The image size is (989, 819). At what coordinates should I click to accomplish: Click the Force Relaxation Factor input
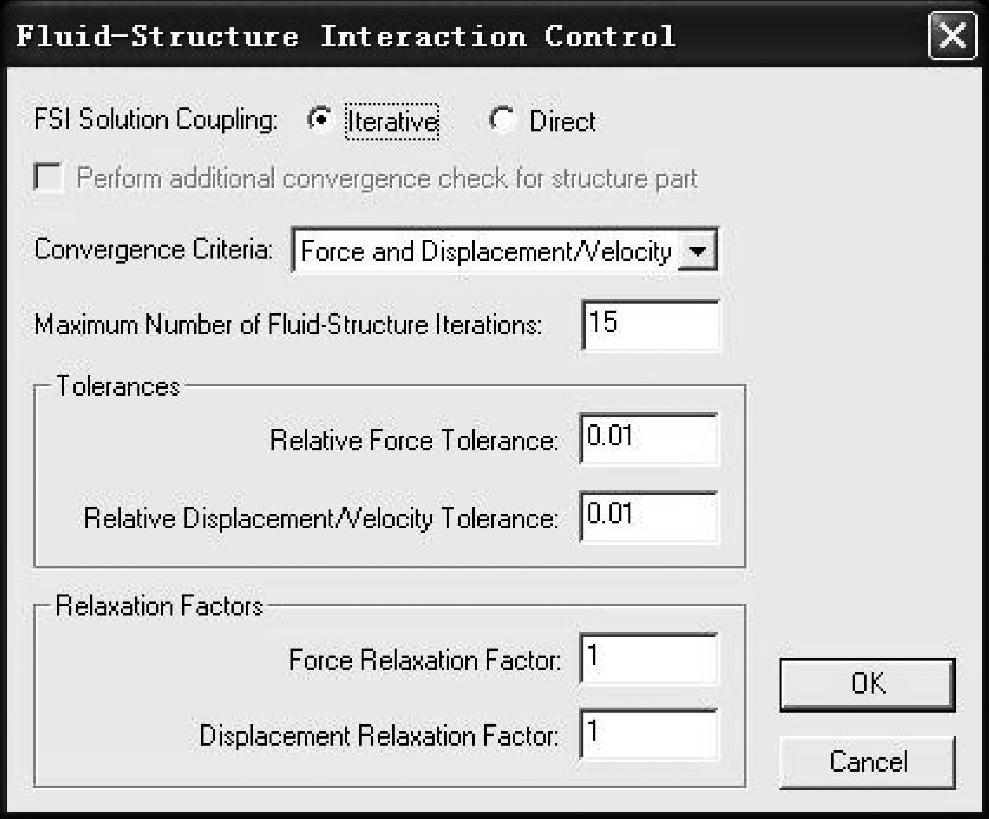click(650, 660)
